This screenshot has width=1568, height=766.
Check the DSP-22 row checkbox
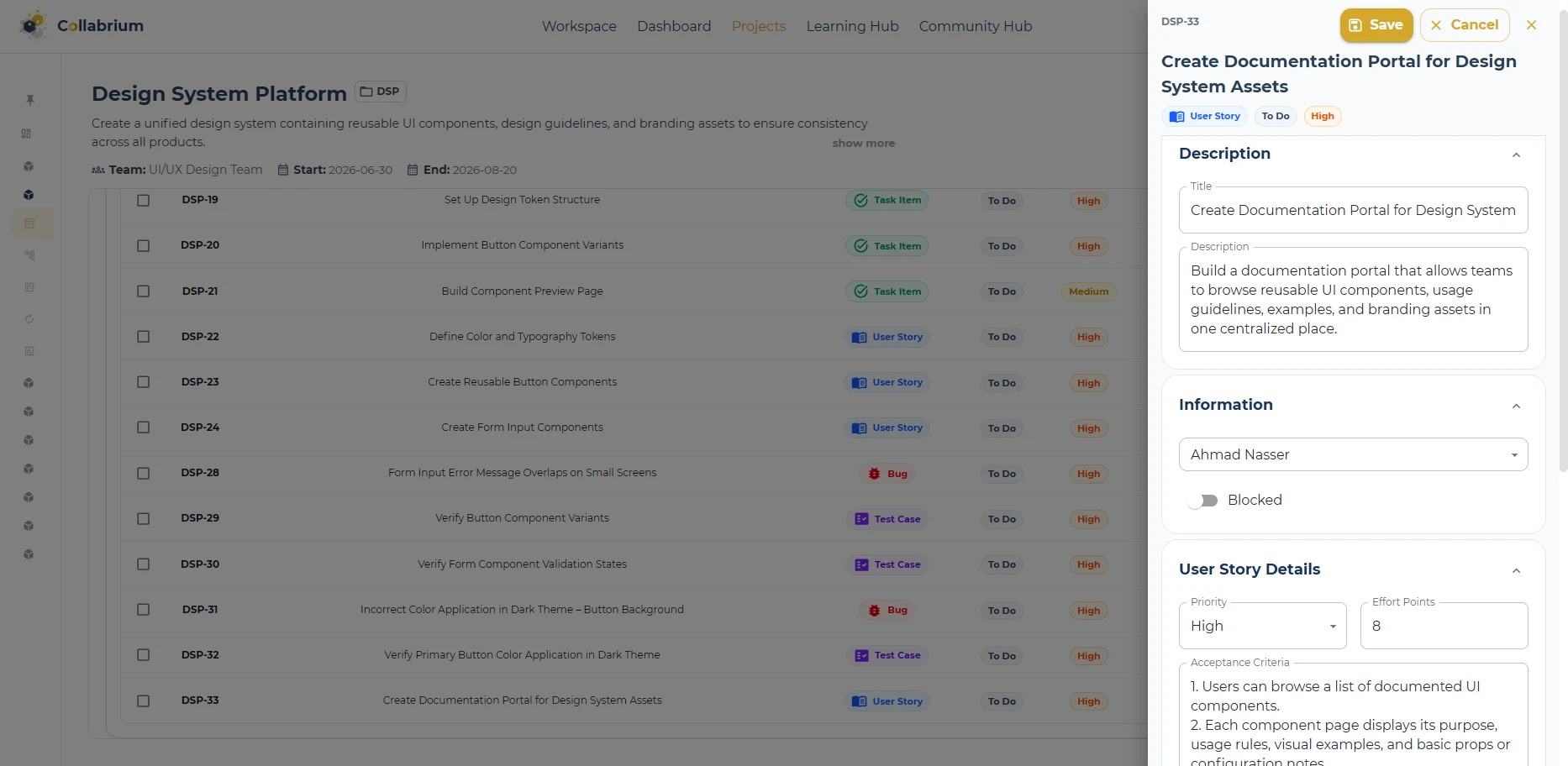pyautogui.click(x=144, y=337)
